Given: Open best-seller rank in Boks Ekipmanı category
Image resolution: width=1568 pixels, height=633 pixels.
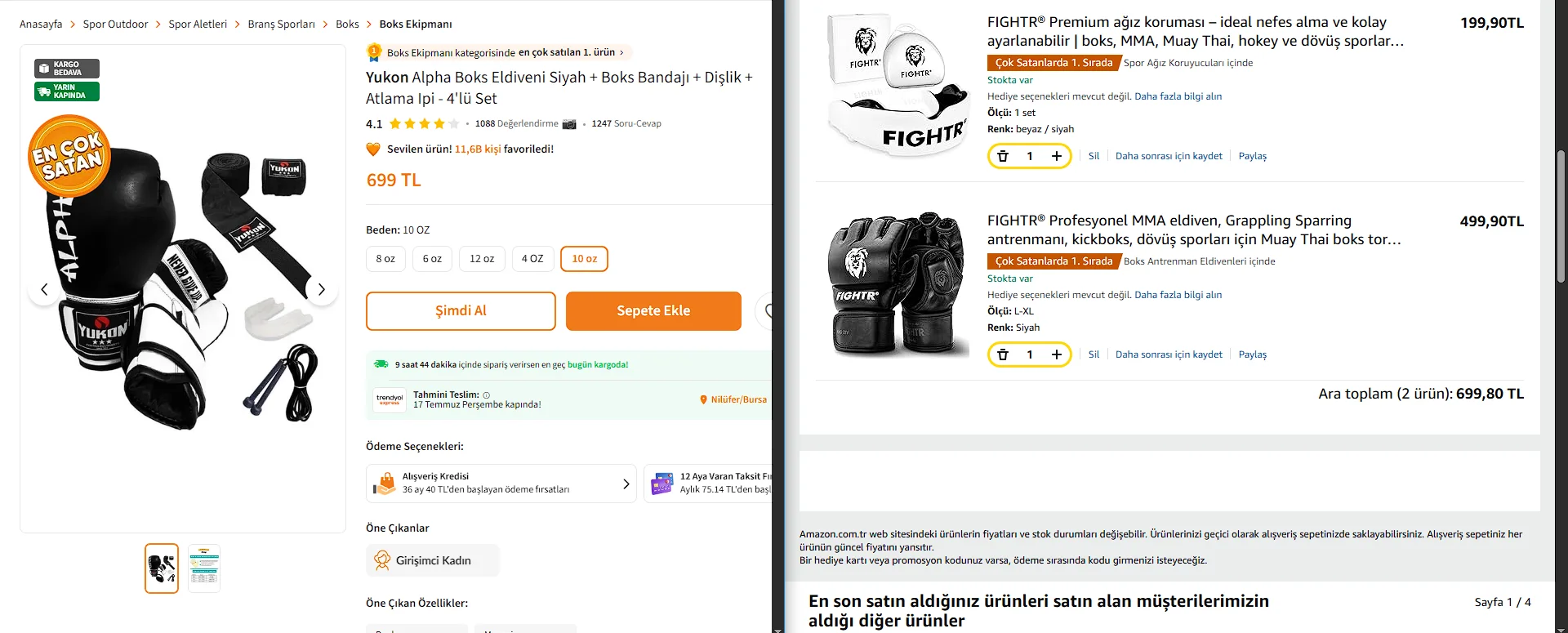Looking at the screenshot, I should (499, 52).
